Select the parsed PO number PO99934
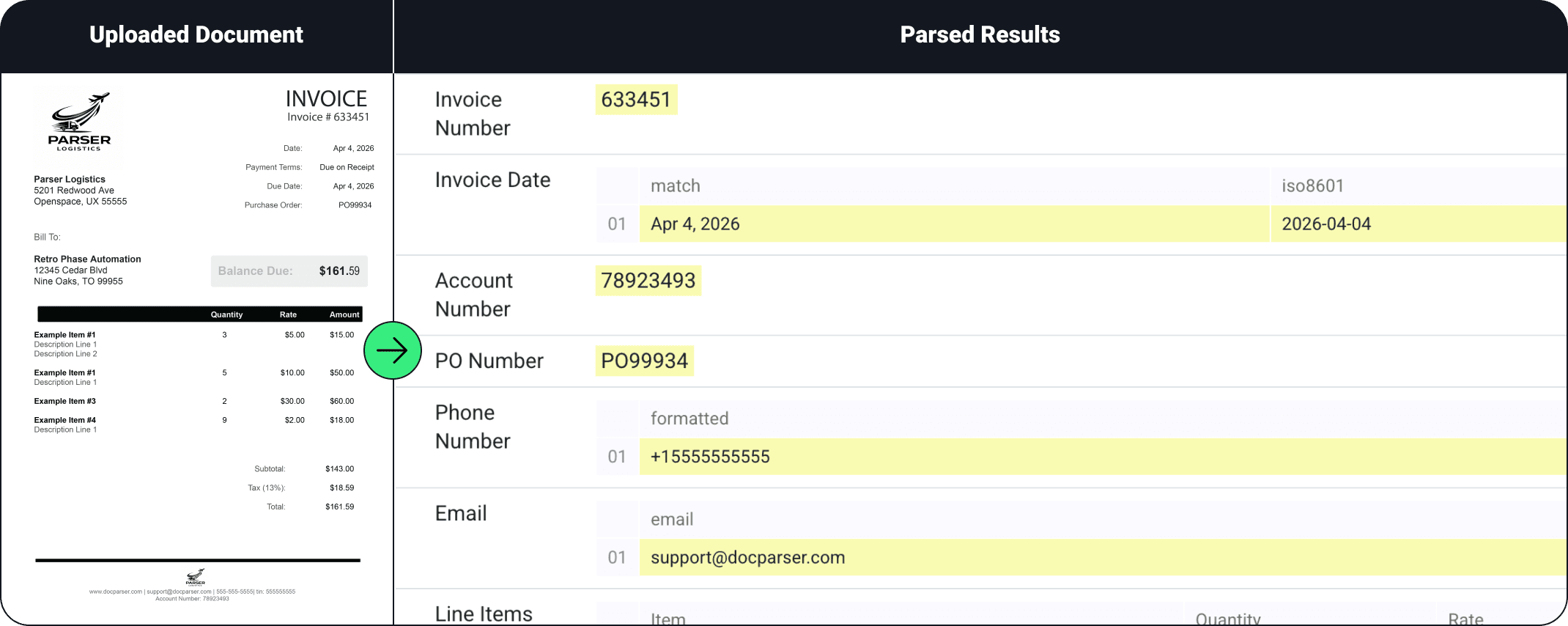The image size is (1568, 626). (644, 361)
